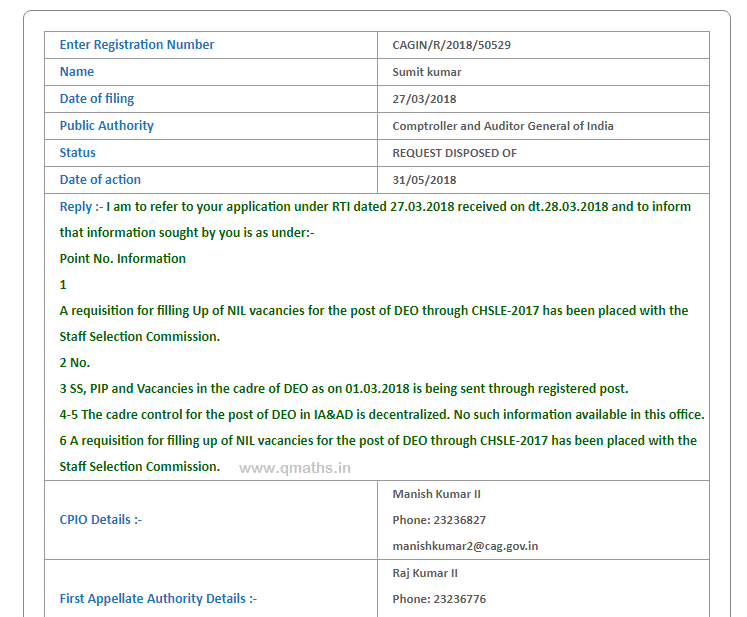
Task: Select appellate 'Phone: 23236776'
Action: point(439,599)
